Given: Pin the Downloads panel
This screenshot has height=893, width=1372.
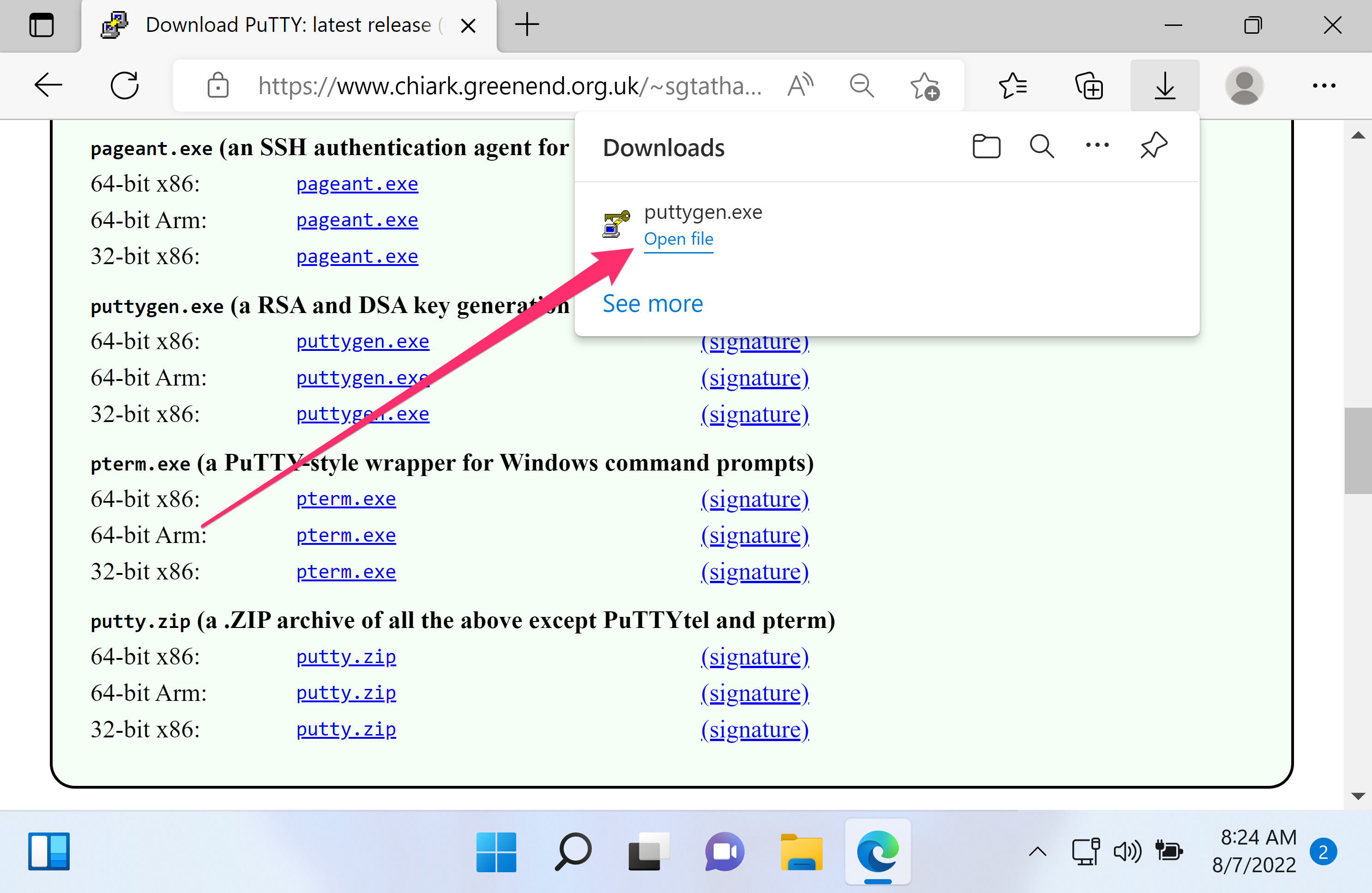Looking at the screenshot, I should (1154, 146).
